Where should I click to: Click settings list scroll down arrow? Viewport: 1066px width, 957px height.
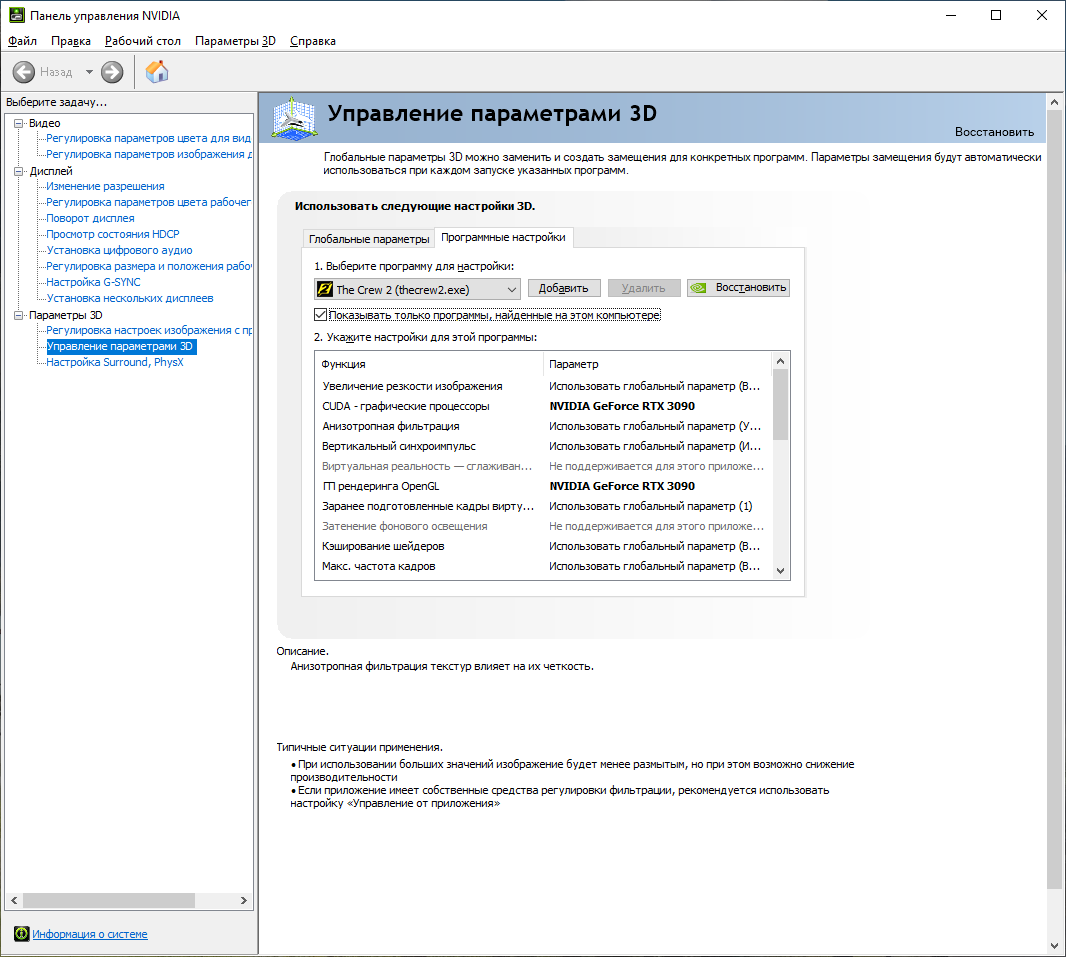coord(780,571)
